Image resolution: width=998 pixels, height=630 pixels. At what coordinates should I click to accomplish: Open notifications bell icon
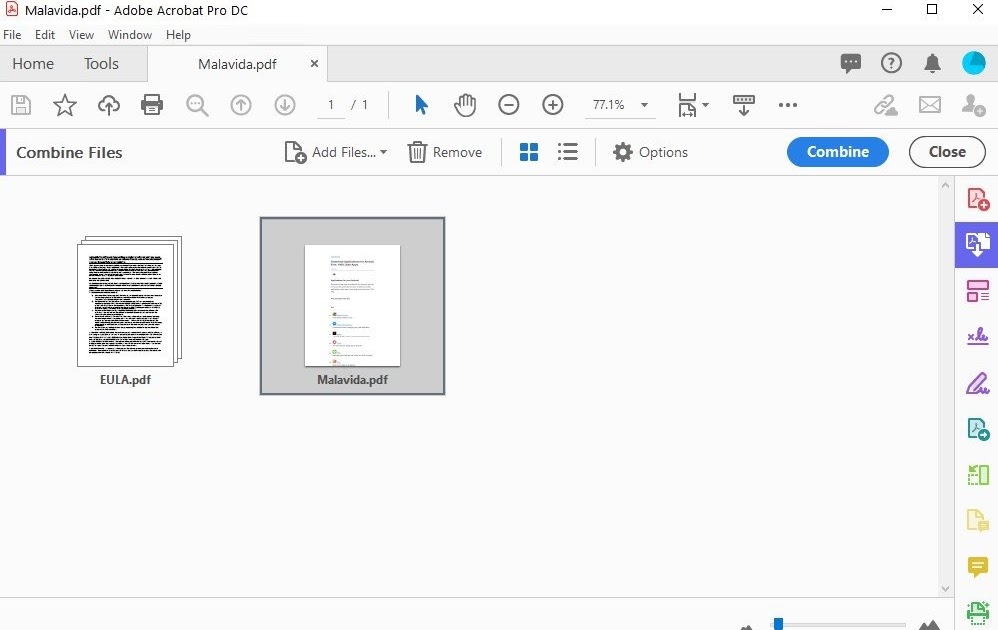932,63
